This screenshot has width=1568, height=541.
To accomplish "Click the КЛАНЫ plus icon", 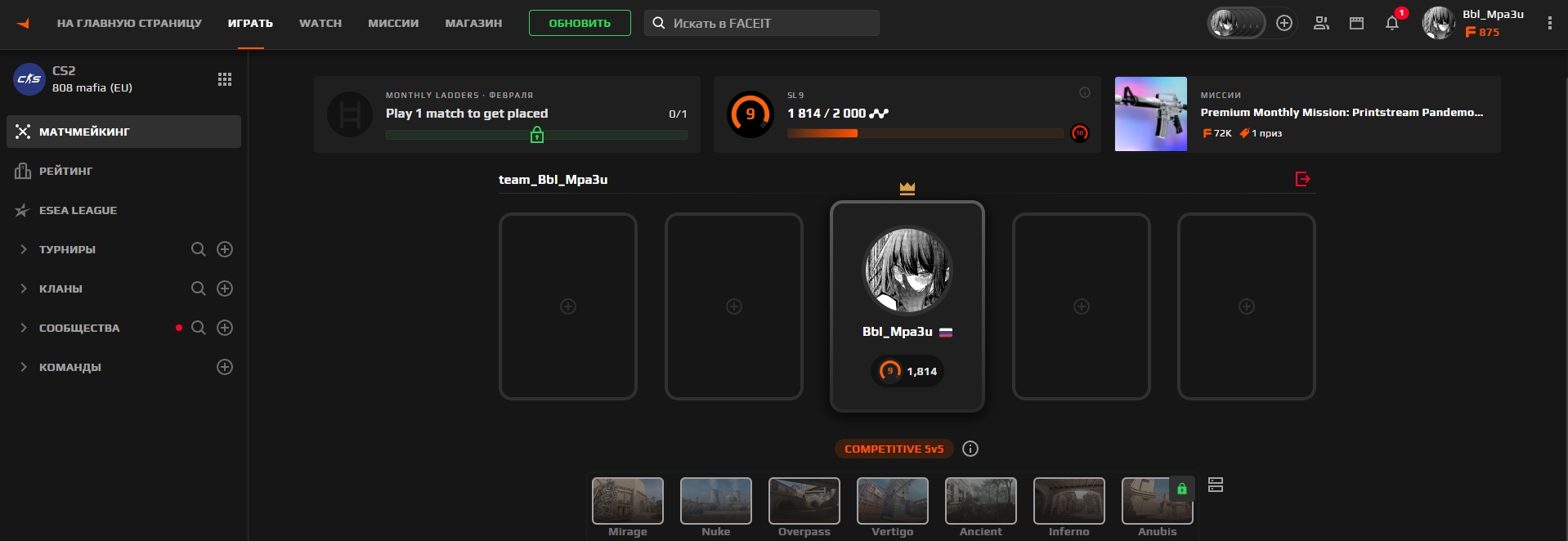I will pos(225,288).
